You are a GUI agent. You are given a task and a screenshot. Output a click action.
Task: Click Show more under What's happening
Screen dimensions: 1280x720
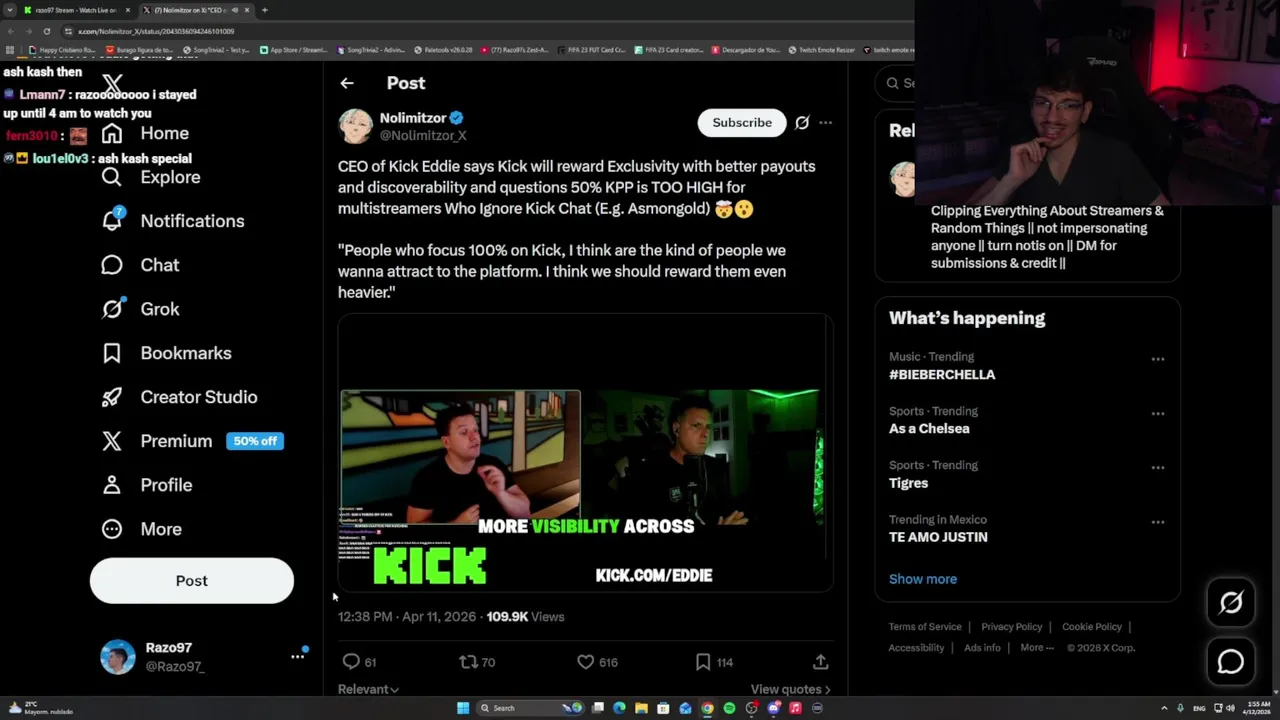pyautogui.click(x=923, y=579)
